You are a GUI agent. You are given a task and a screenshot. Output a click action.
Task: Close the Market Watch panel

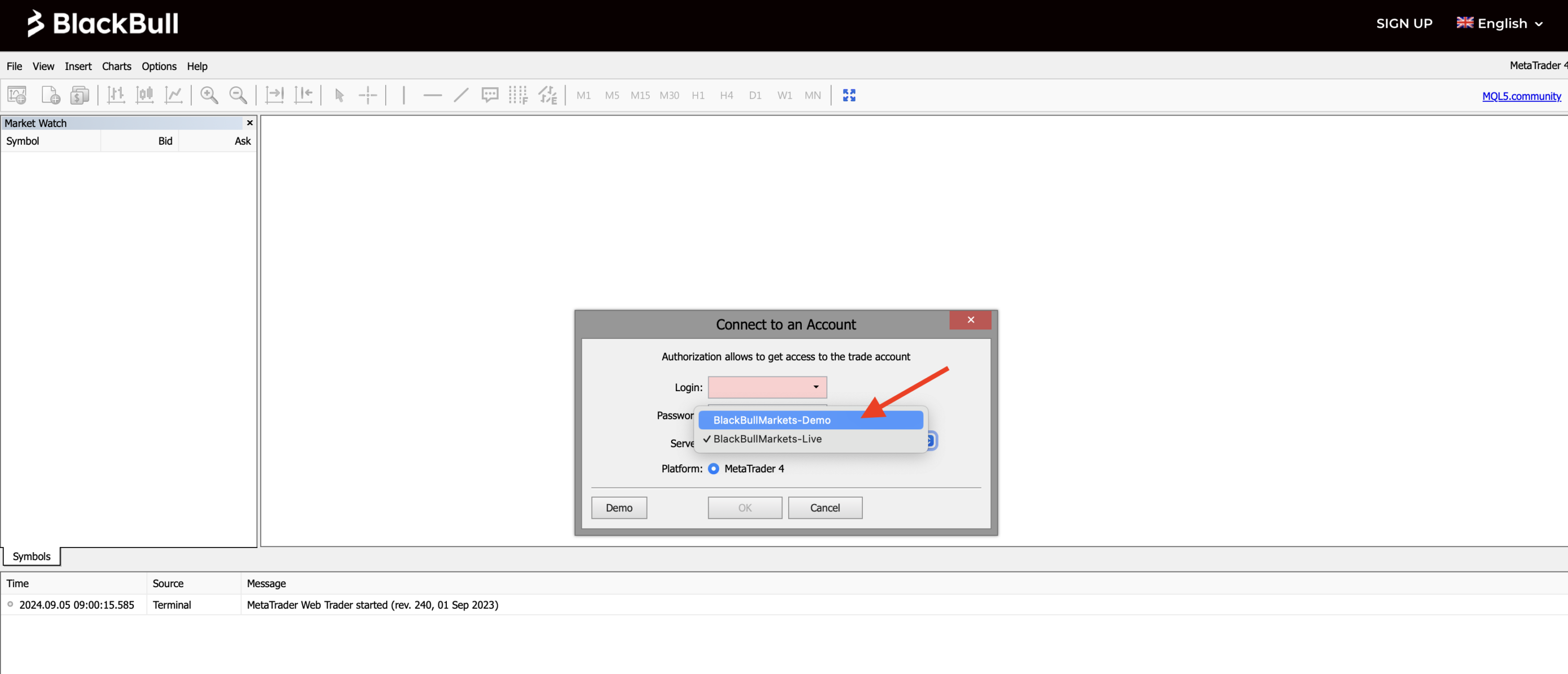249,123
